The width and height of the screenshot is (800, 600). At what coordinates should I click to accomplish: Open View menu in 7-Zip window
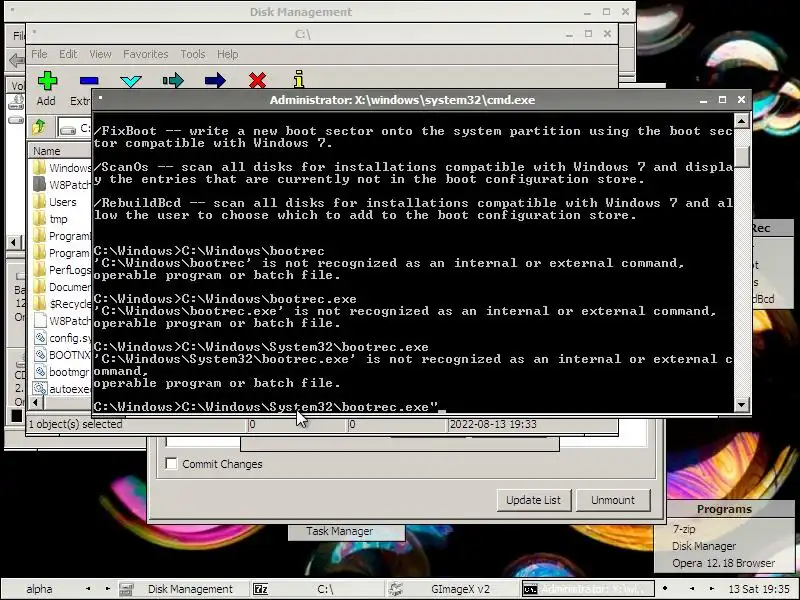(x=100, y=54)
